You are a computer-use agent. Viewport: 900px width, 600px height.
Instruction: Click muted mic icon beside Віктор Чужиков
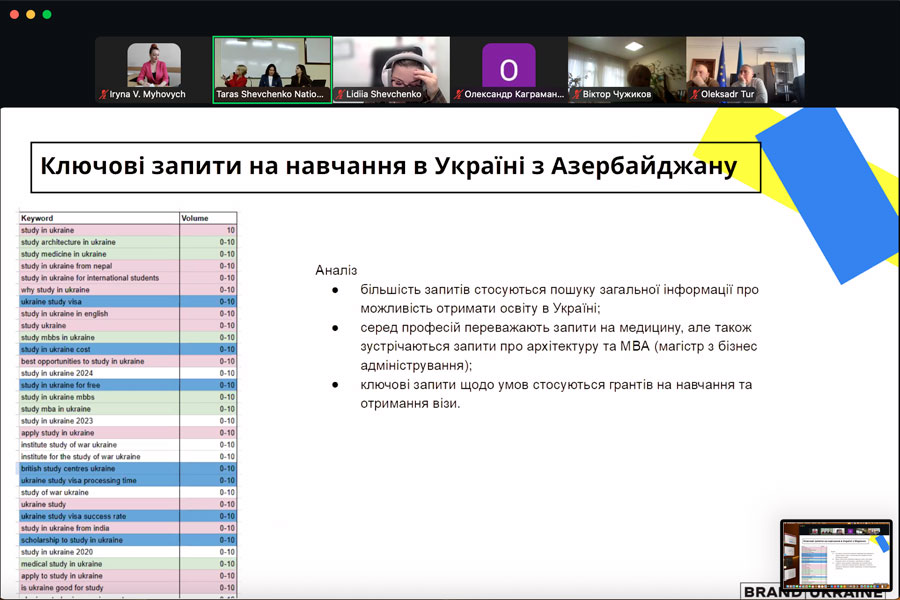(x=576, y=94)
